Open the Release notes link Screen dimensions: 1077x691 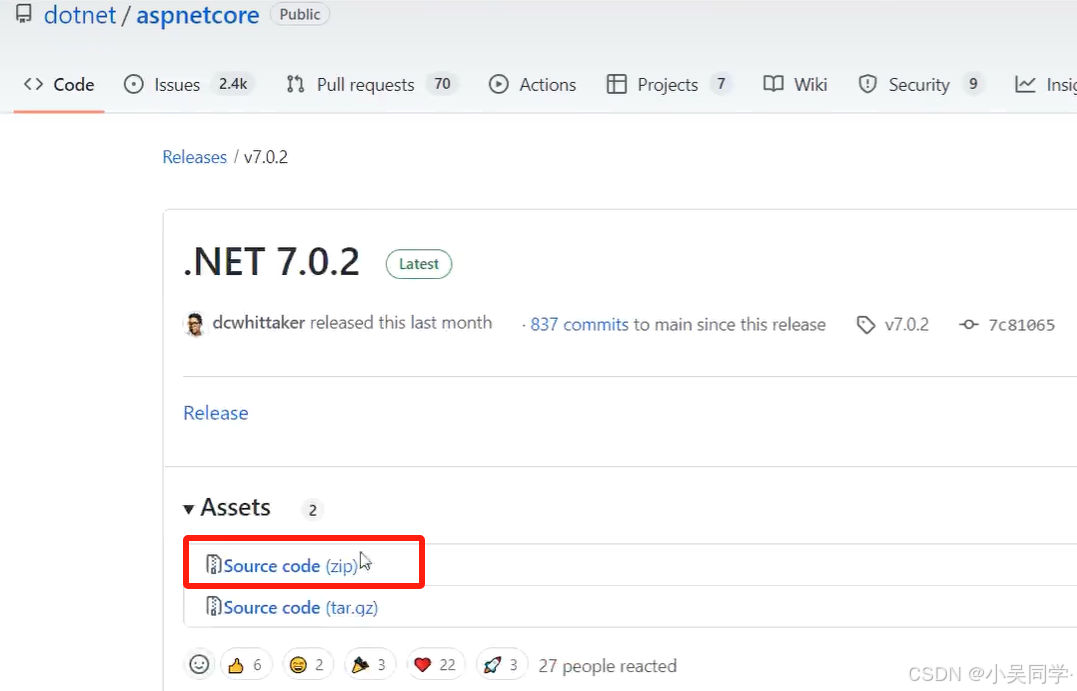click(x=216, y=413)
